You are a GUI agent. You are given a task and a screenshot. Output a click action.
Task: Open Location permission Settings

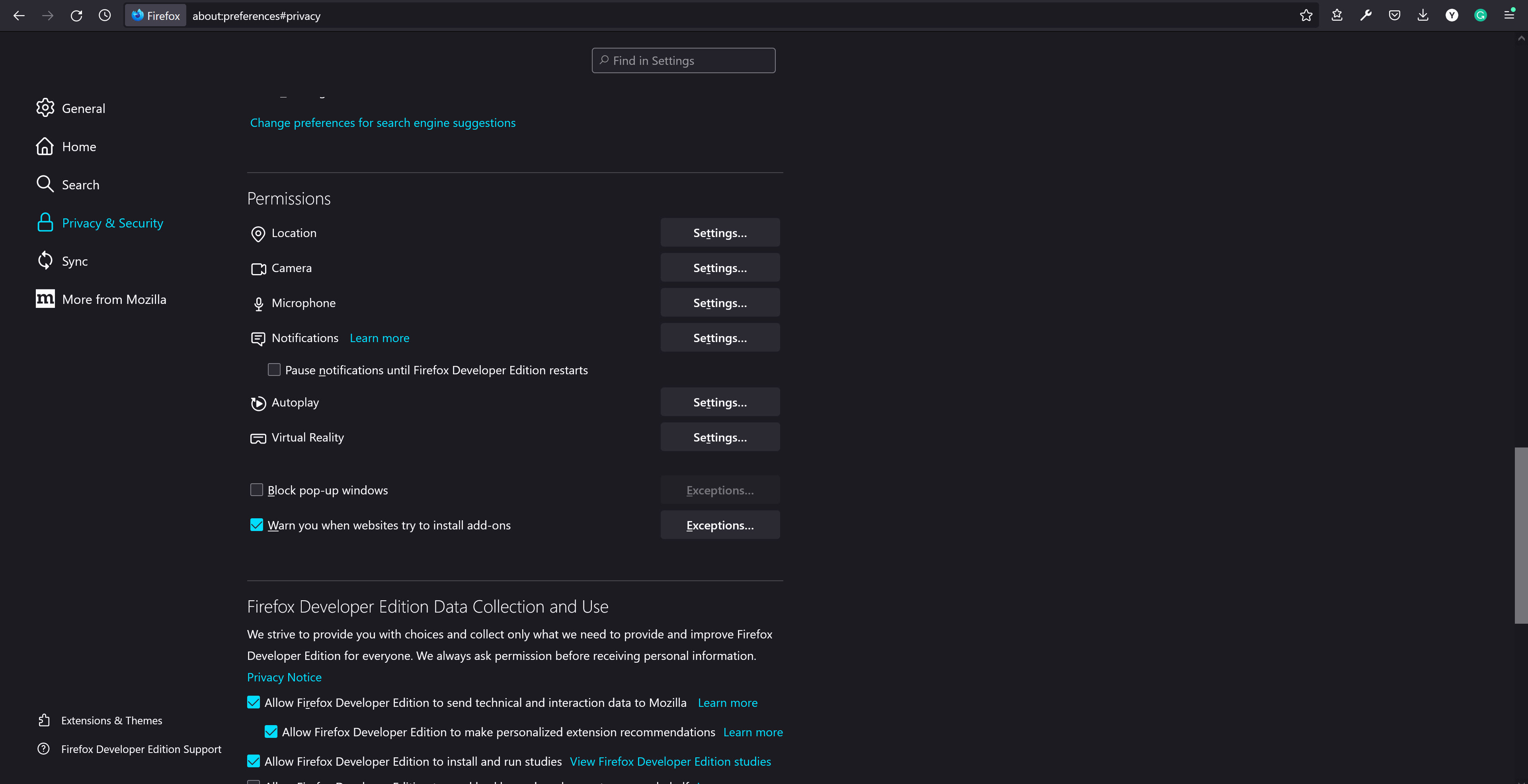tap(720, 232)
